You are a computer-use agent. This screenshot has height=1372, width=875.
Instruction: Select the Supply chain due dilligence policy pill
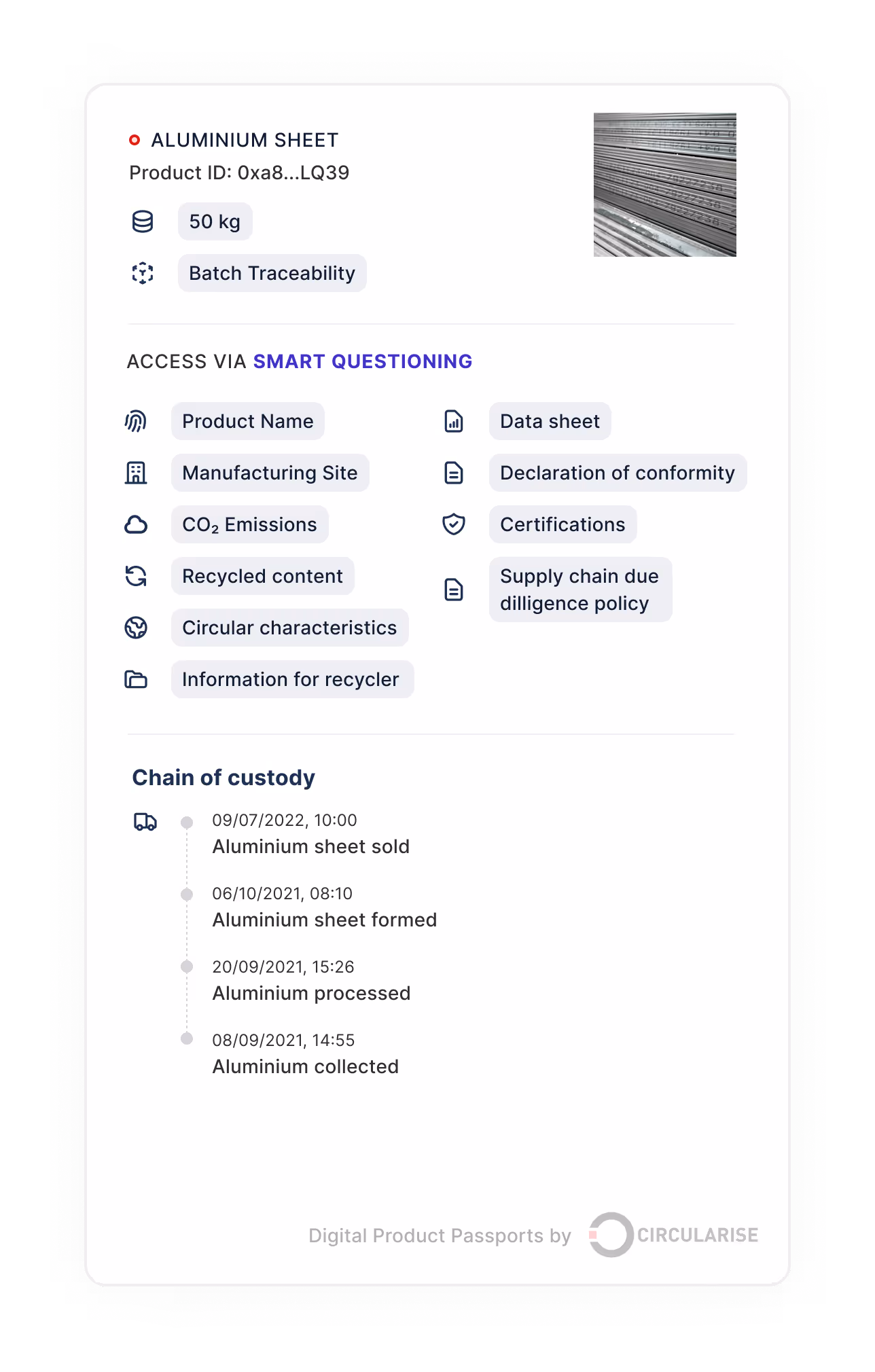[x=579, y=590]
